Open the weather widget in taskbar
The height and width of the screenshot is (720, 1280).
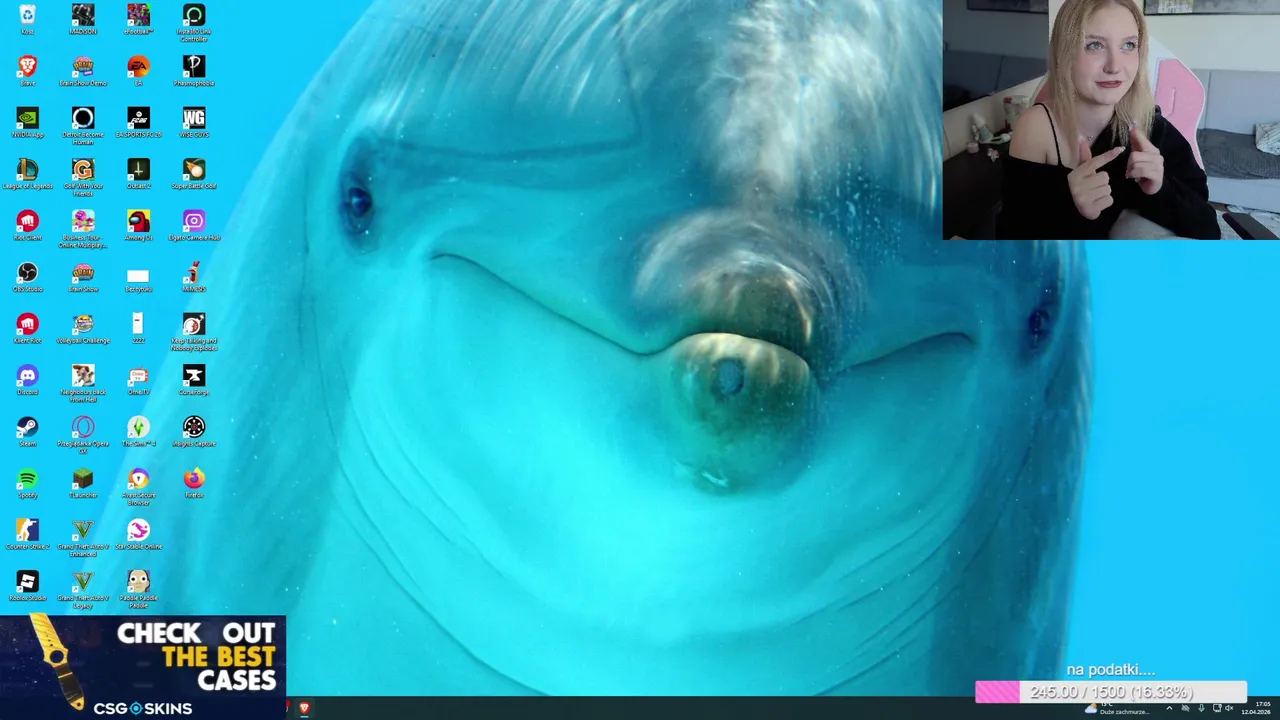click(1119, 708)
